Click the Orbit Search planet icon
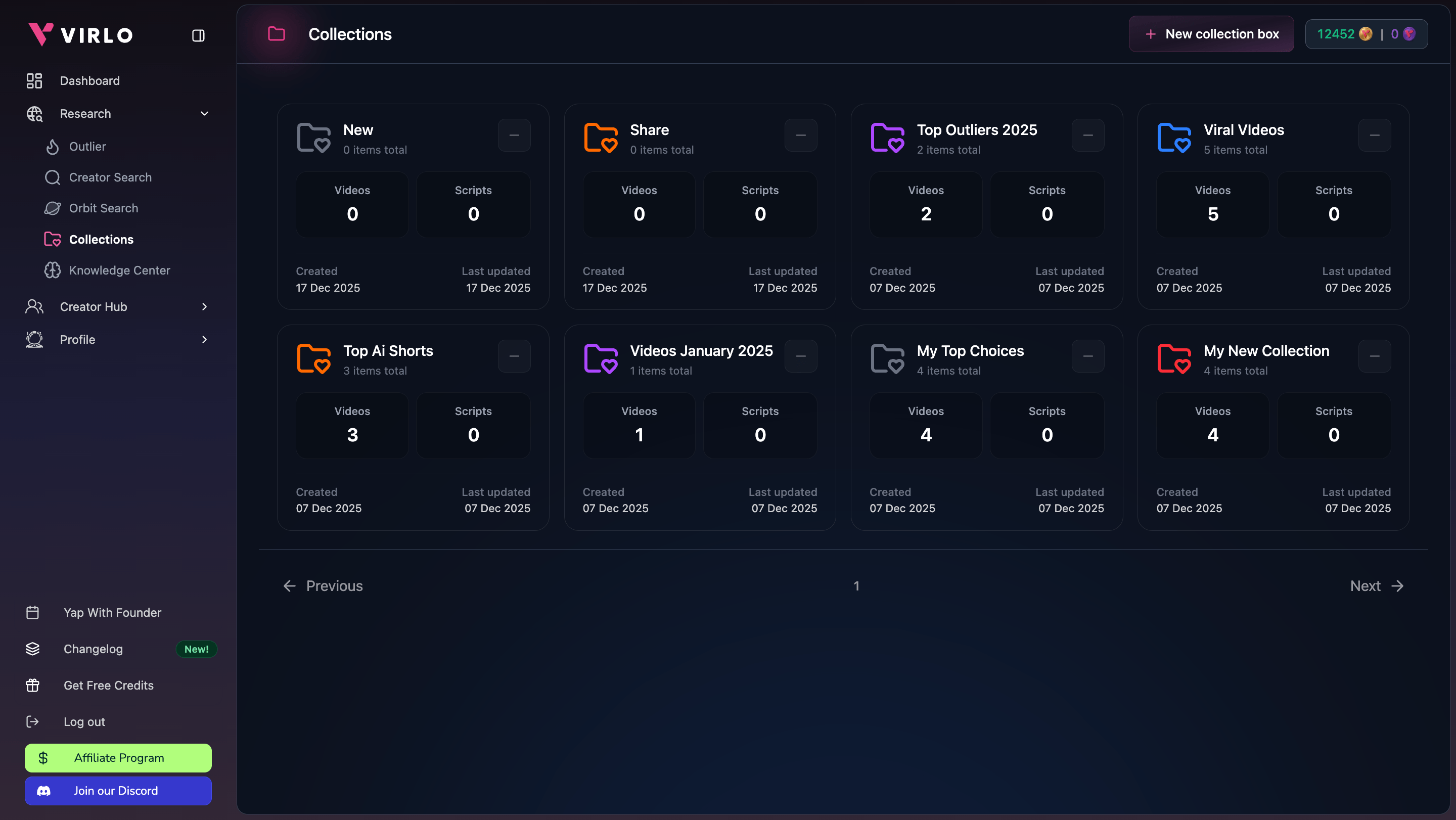1456x820 pixels. (53, 208)
